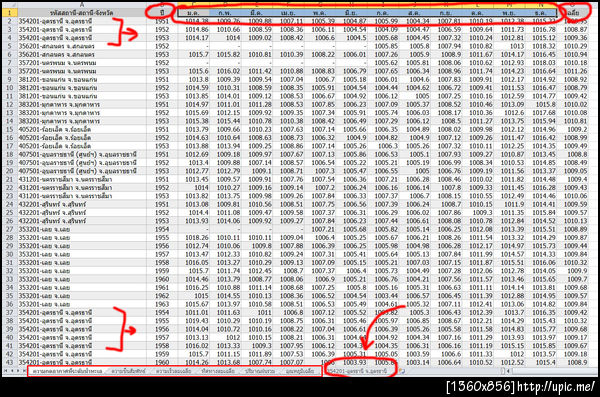Select the row 21 header number

(10, 179)
